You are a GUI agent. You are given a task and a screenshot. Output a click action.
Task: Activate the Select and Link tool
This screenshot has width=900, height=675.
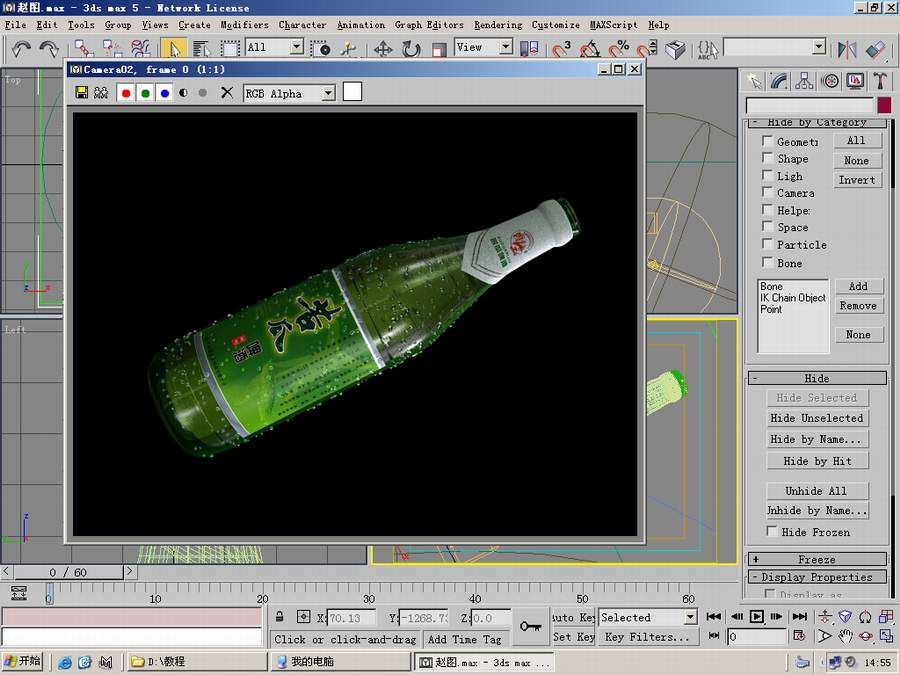coord(84,49)
